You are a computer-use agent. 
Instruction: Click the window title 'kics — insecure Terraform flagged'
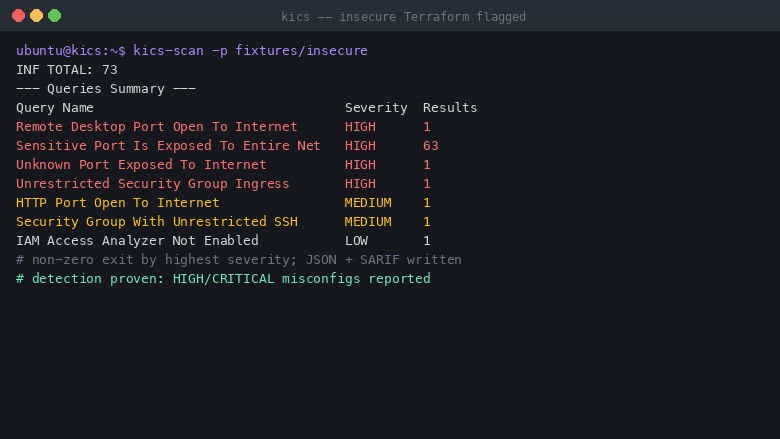[403, 17]
